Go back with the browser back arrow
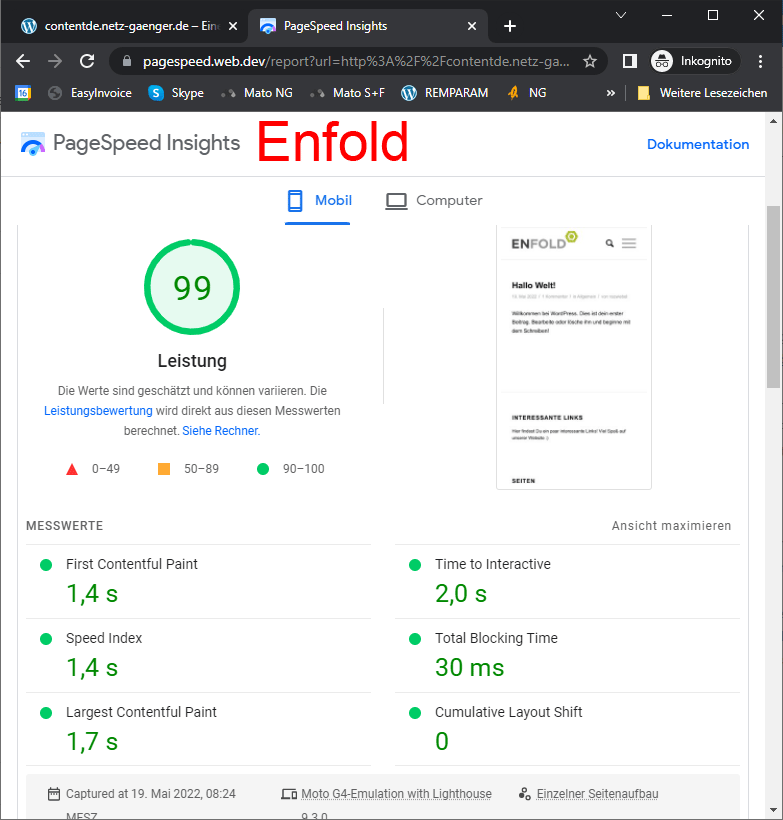The height and width of the screenshot is (820, 783). [23, 61]
